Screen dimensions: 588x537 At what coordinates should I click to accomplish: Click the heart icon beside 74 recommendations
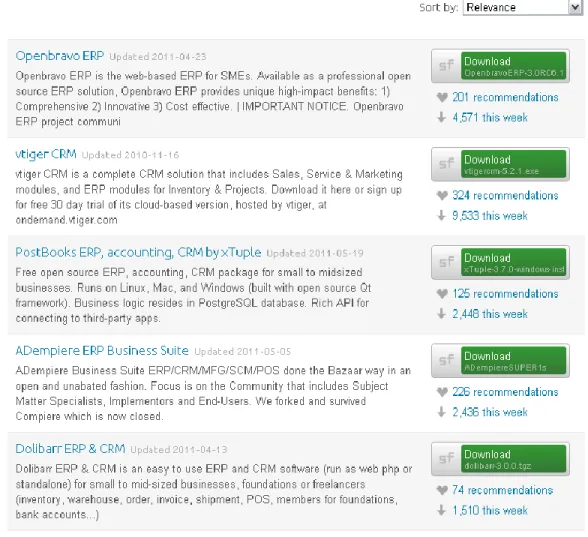click(442, 490)
